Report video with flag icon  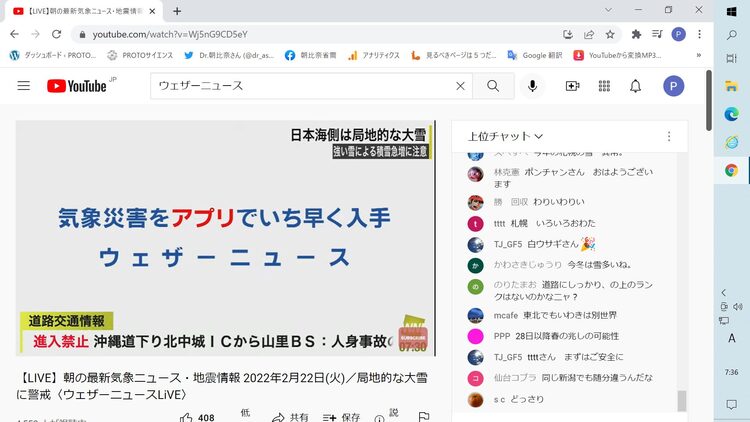coord(424,417)
